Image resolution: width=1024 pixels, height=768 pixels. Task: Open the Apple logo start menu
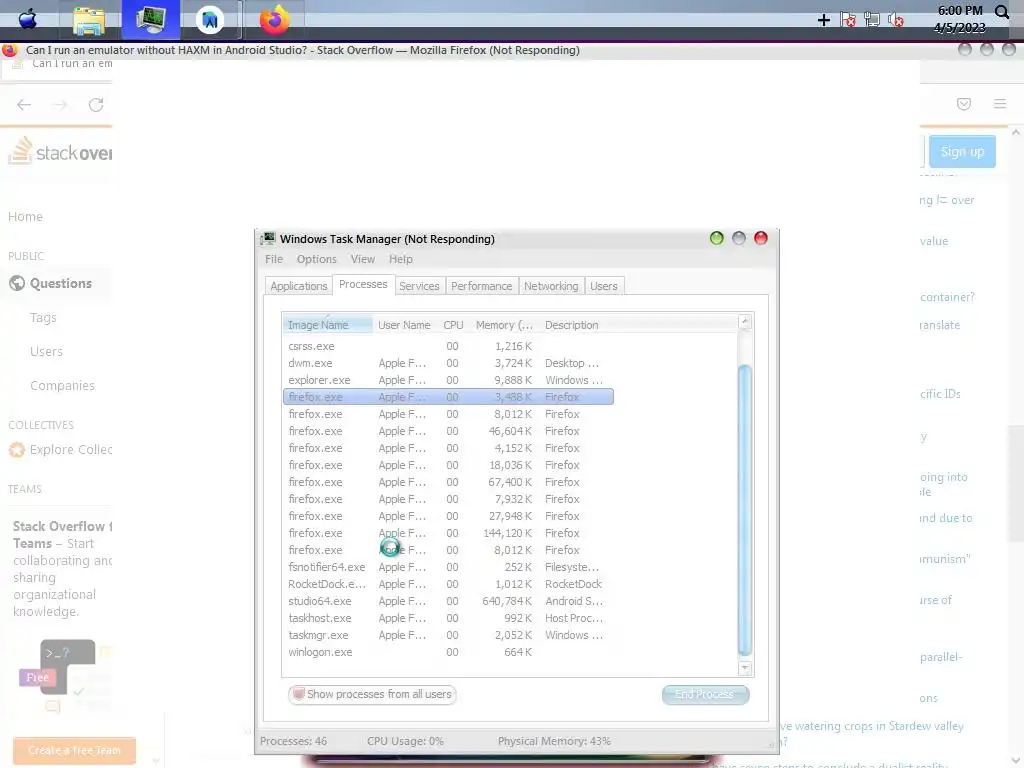click(x=27, y=20)
